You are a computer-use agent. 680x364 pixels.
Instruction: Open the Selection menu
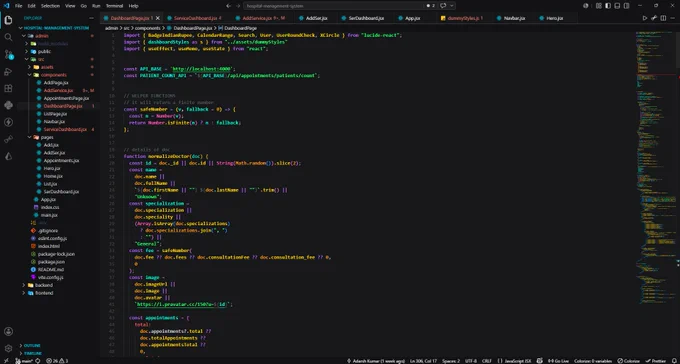[50, 6]
